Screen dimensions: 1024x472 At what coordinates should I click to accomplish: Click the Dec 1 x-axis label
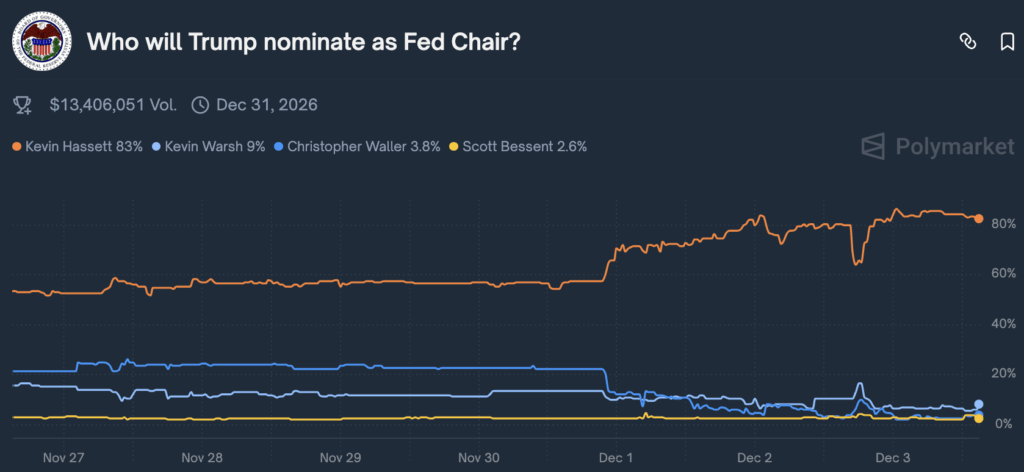[x=616, y=456]
